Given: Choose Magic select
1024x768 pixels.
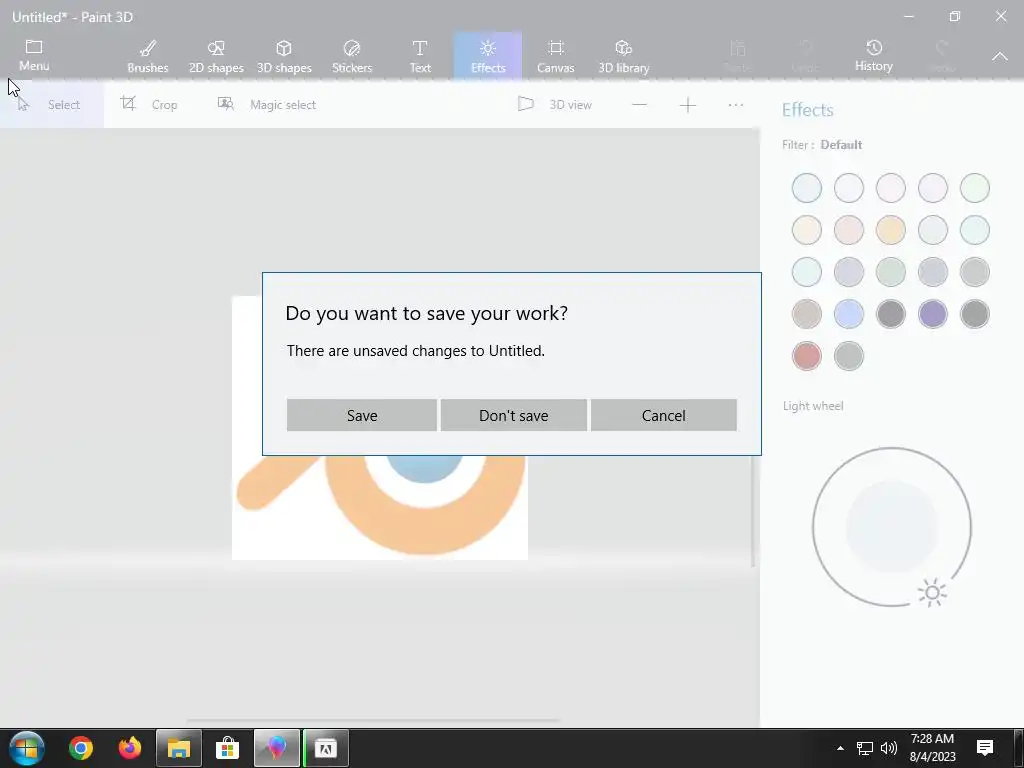Looking at the screenshot, I should 266,104.
